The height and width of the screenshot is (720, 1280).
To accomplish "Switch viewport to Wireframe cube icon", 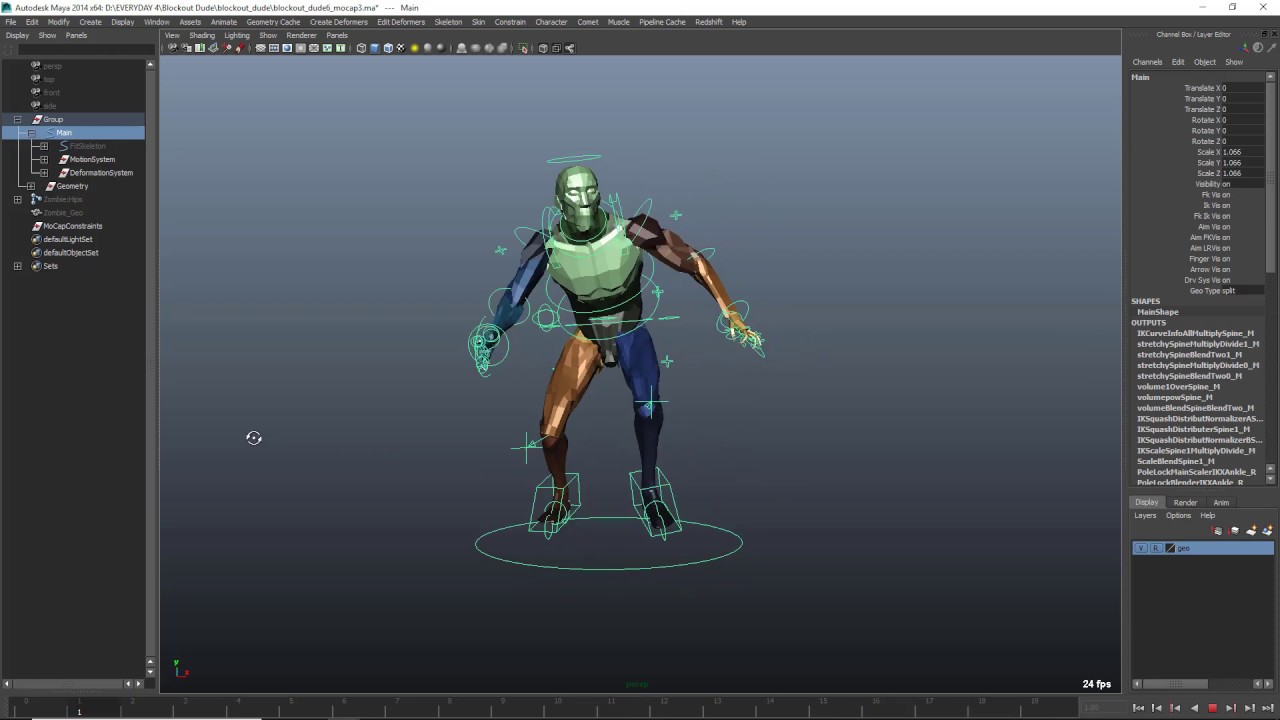I will point(361,48).
